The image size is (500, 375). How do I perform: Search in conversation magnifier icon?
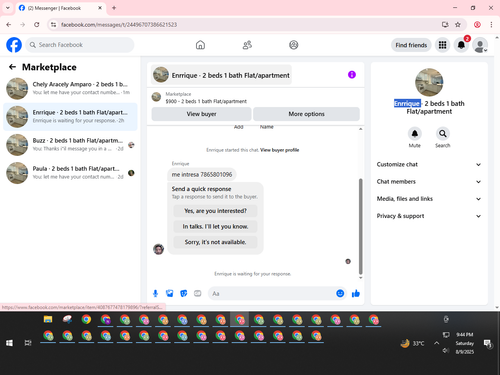point(443,134)
